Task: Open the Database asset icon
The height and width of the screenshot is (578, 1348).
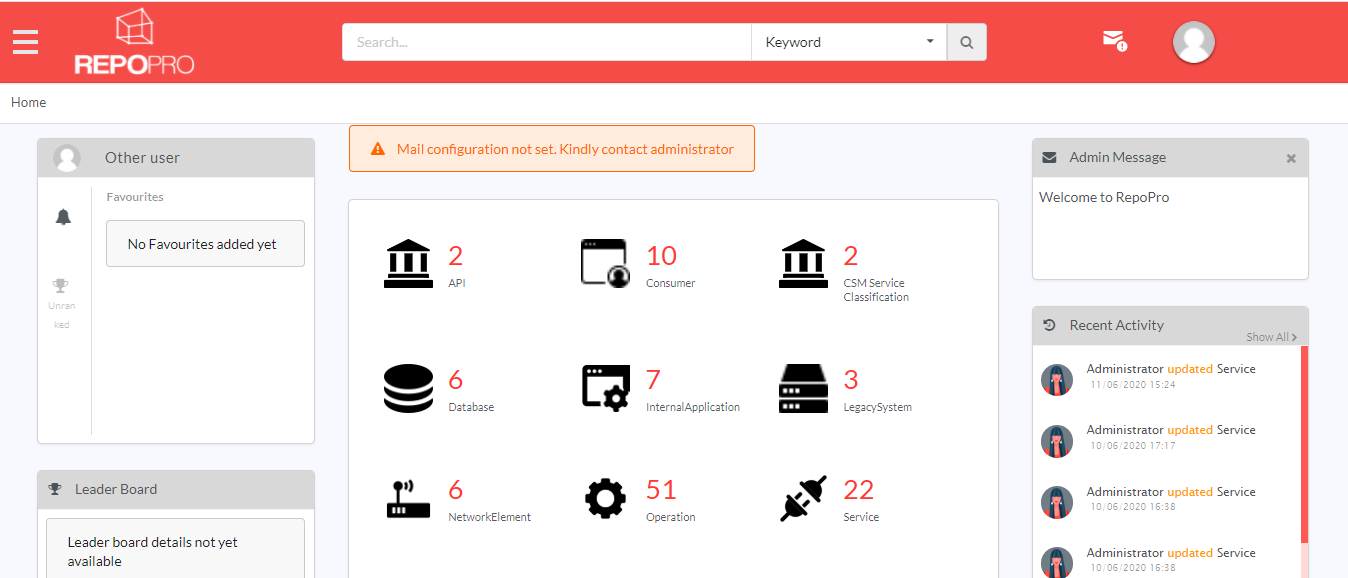Action: click(408, 388)
